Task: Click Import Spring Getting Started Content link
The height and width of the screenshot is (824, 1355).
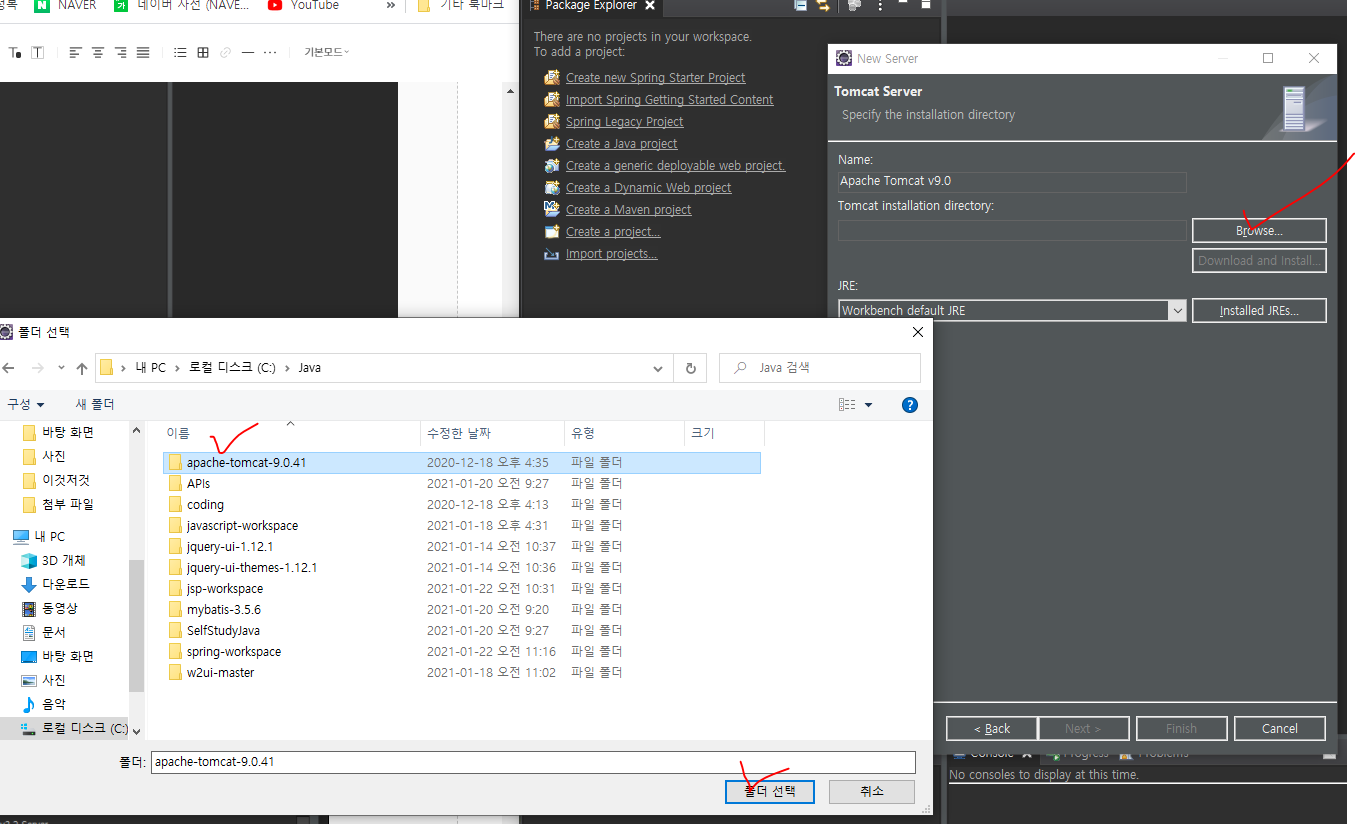Action: pyautogui.click(x=669, y=100)
